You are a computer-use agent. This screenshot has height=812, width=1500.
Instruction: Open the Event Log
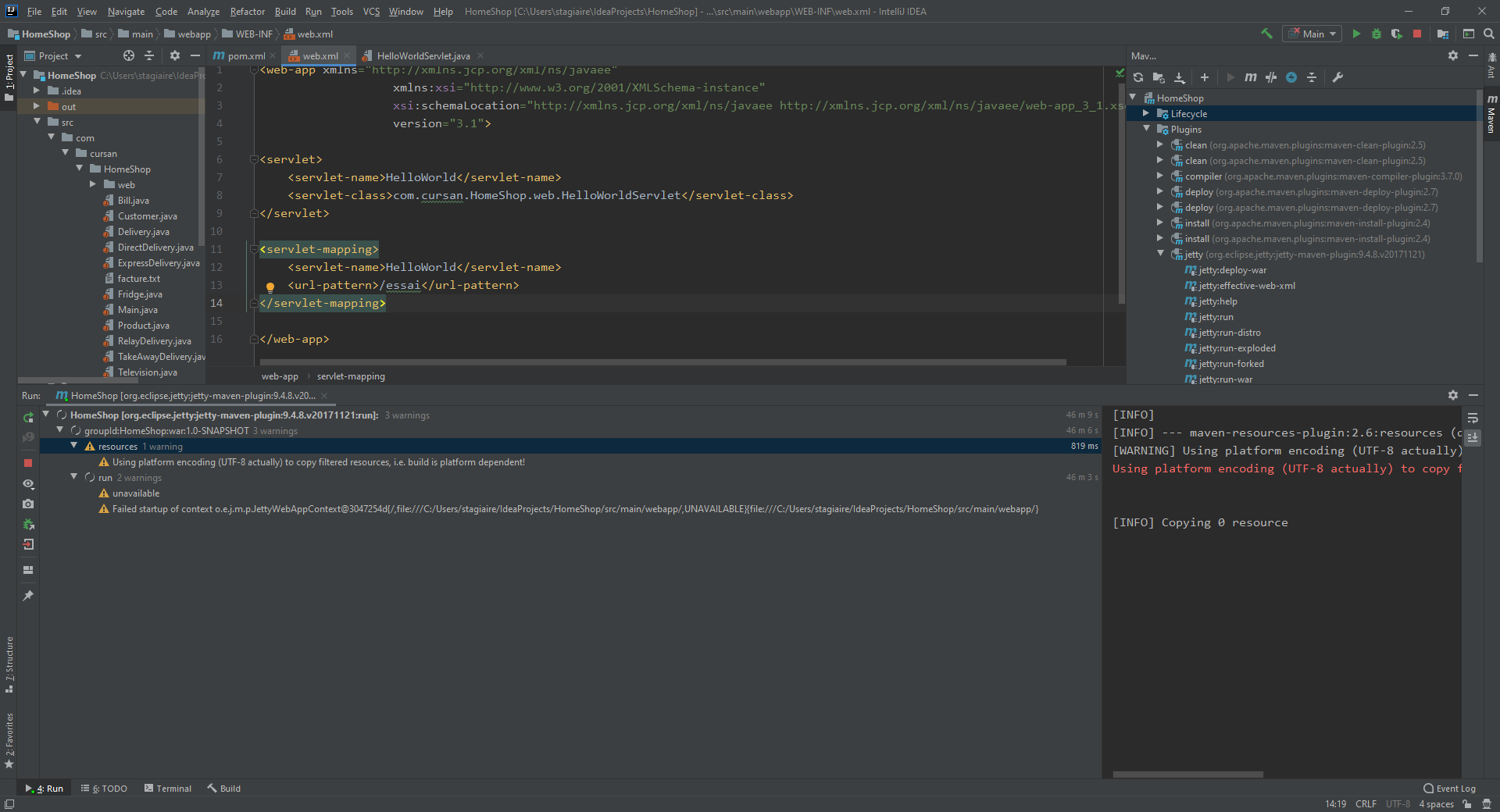point(1449,789)
